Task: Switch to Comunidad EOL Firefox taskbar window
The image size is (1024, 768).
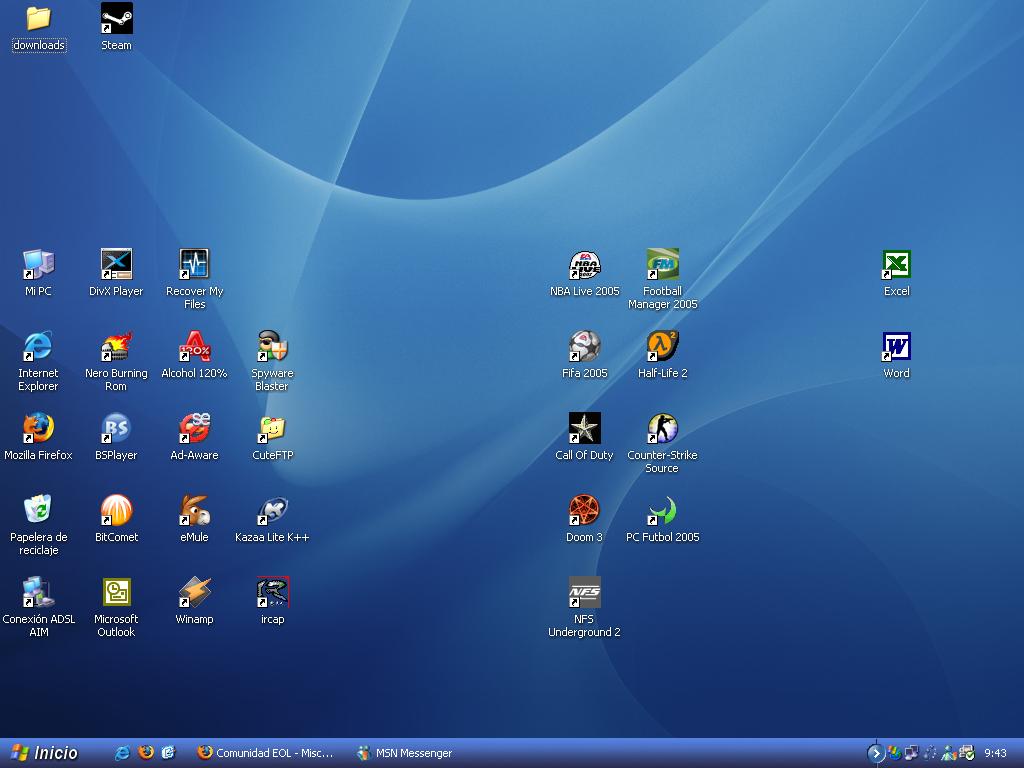Action: tap(266, 753)
